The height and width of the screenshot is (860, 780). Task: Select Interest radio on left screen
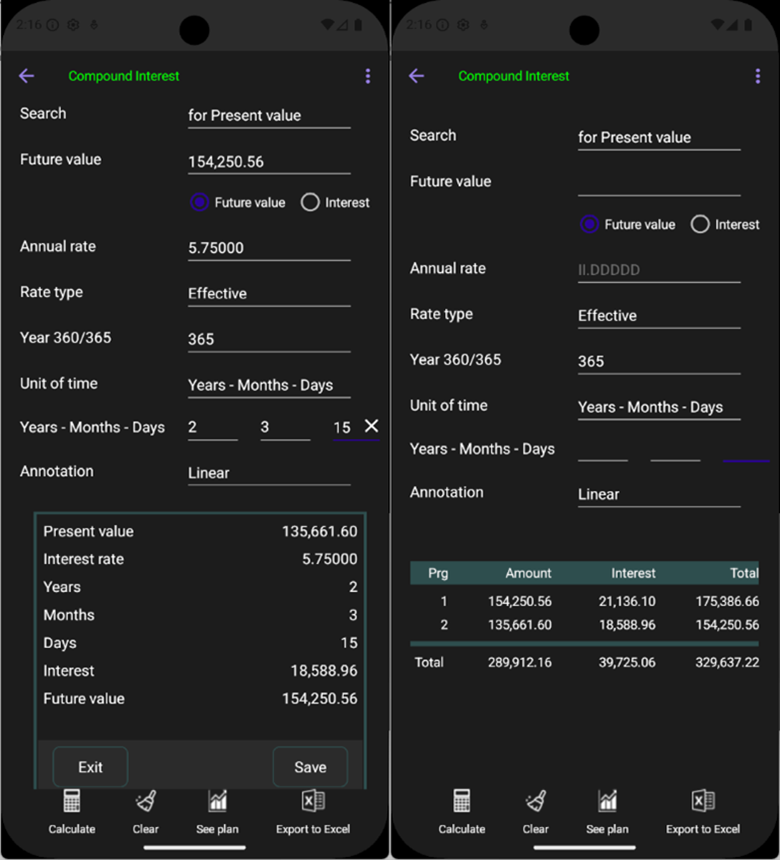(310, 202)
